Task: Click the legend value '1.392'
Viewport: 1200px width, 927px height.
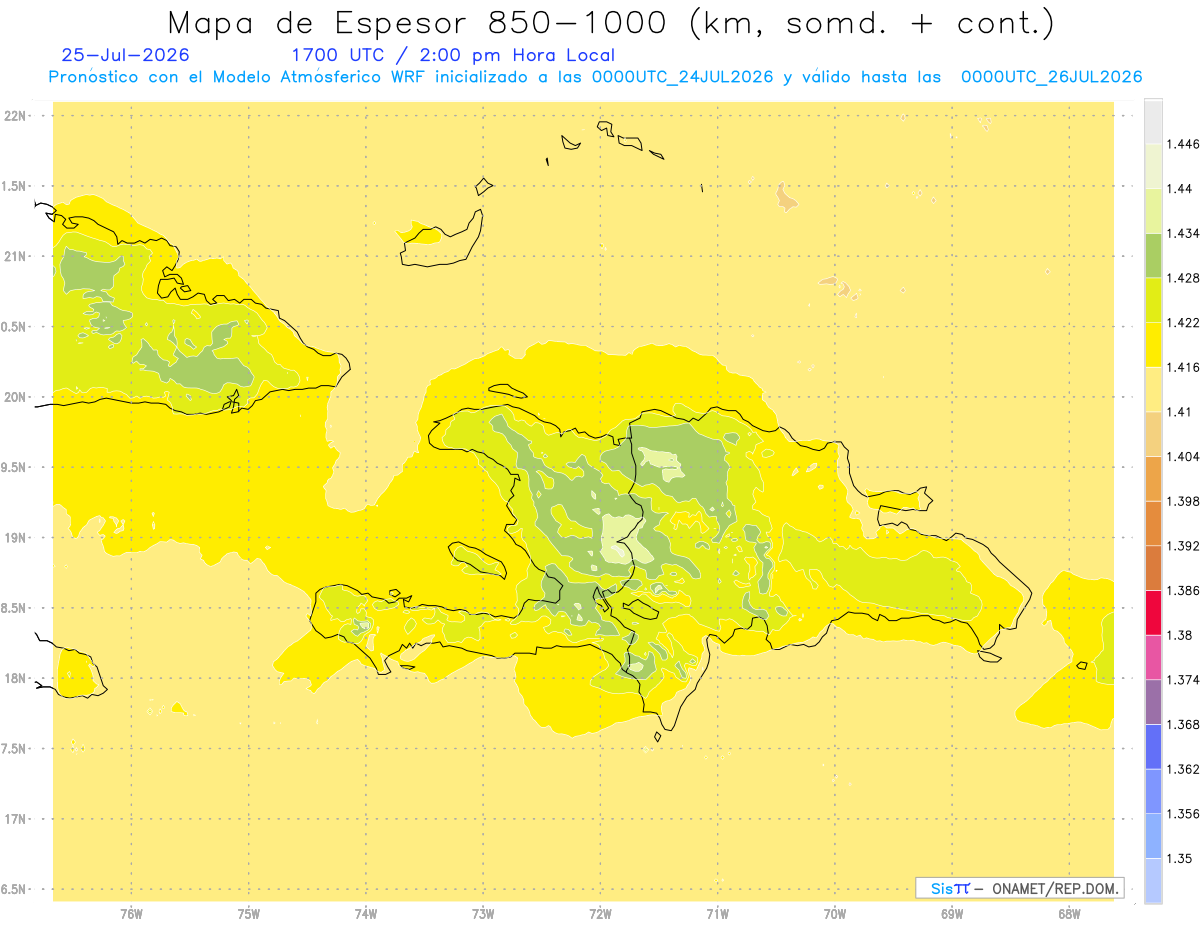Action: 1183,546
